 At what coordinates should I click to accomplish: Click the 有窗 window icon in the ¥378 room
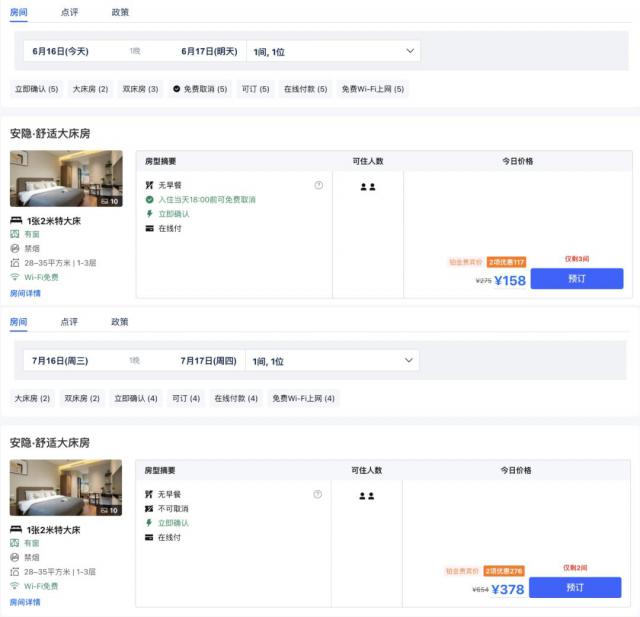(x=14, y=543)
